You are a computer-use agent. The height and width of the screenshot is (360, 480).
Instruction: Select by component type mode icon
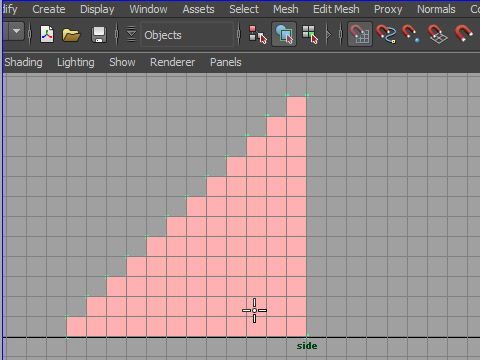(310, 35)
